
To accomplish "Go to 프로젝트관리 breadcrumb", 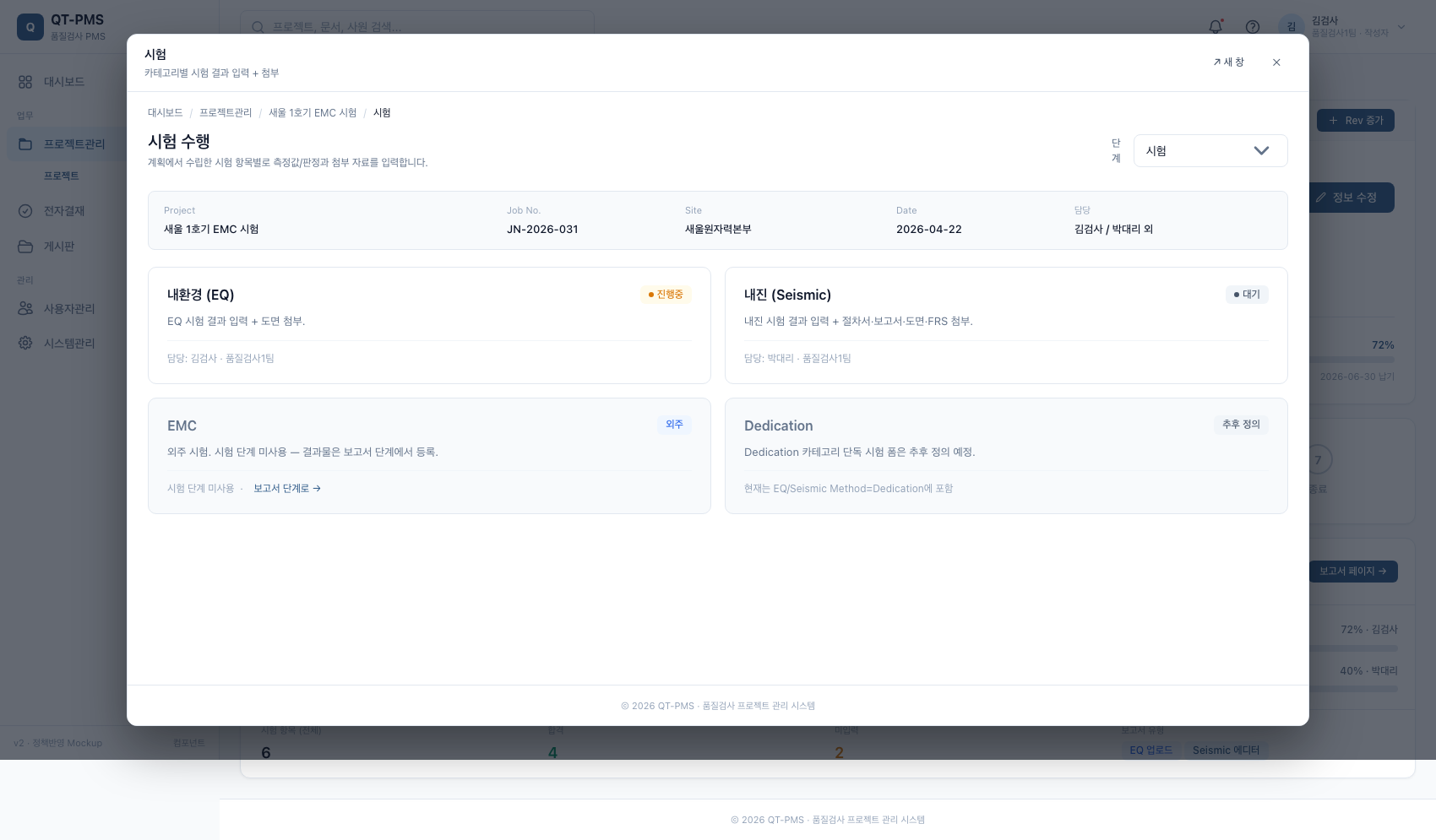I will 226,113.
